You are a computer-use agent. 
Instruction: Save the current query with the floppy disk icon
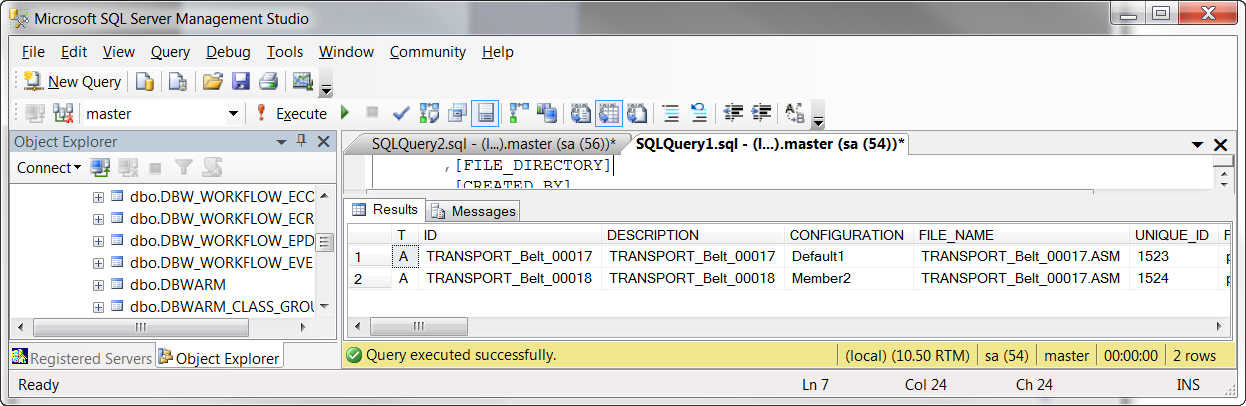click(x=240, y=81)
